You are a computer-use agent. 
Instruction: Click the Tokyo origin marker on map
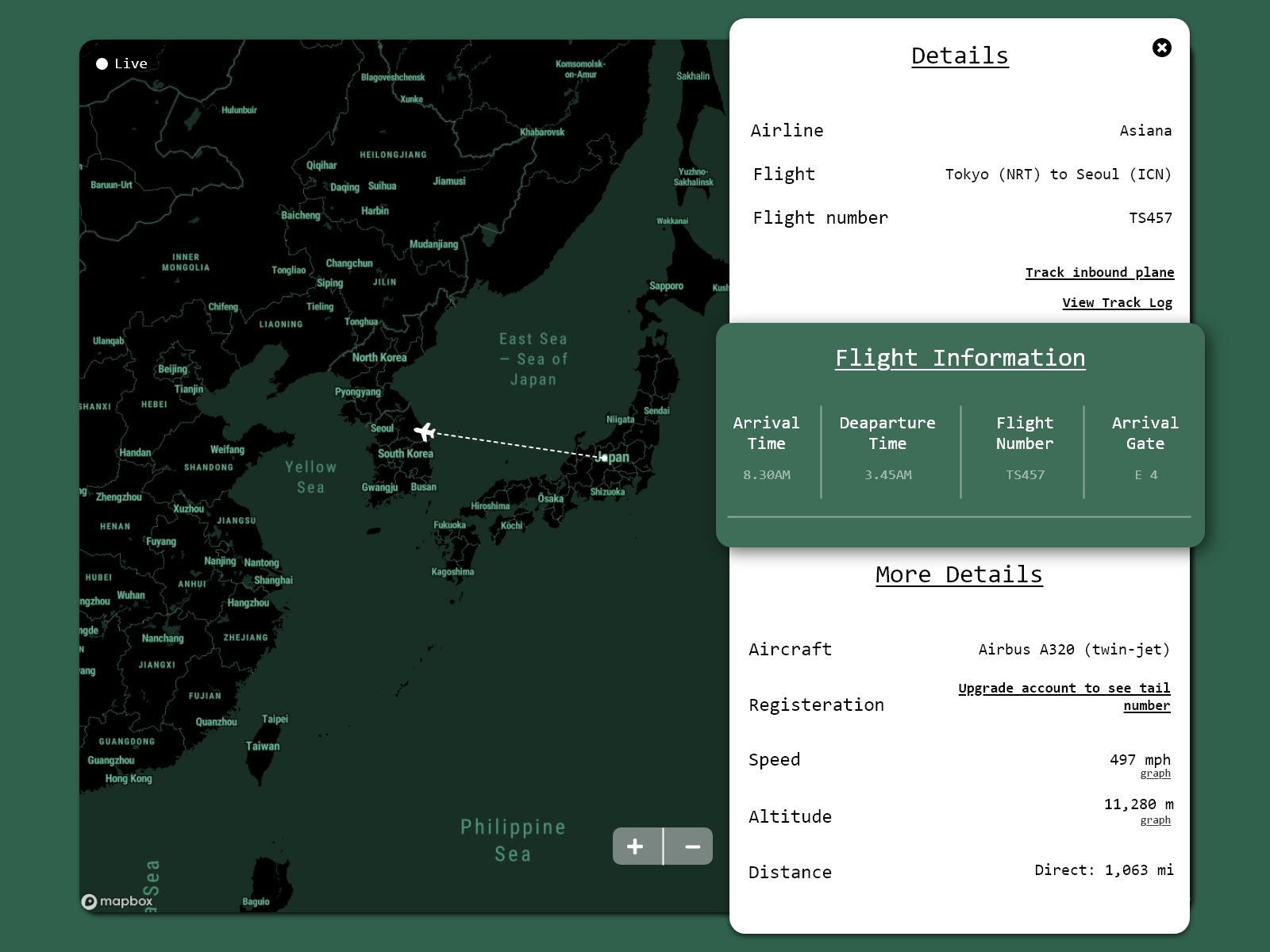[x=604, y=458]
